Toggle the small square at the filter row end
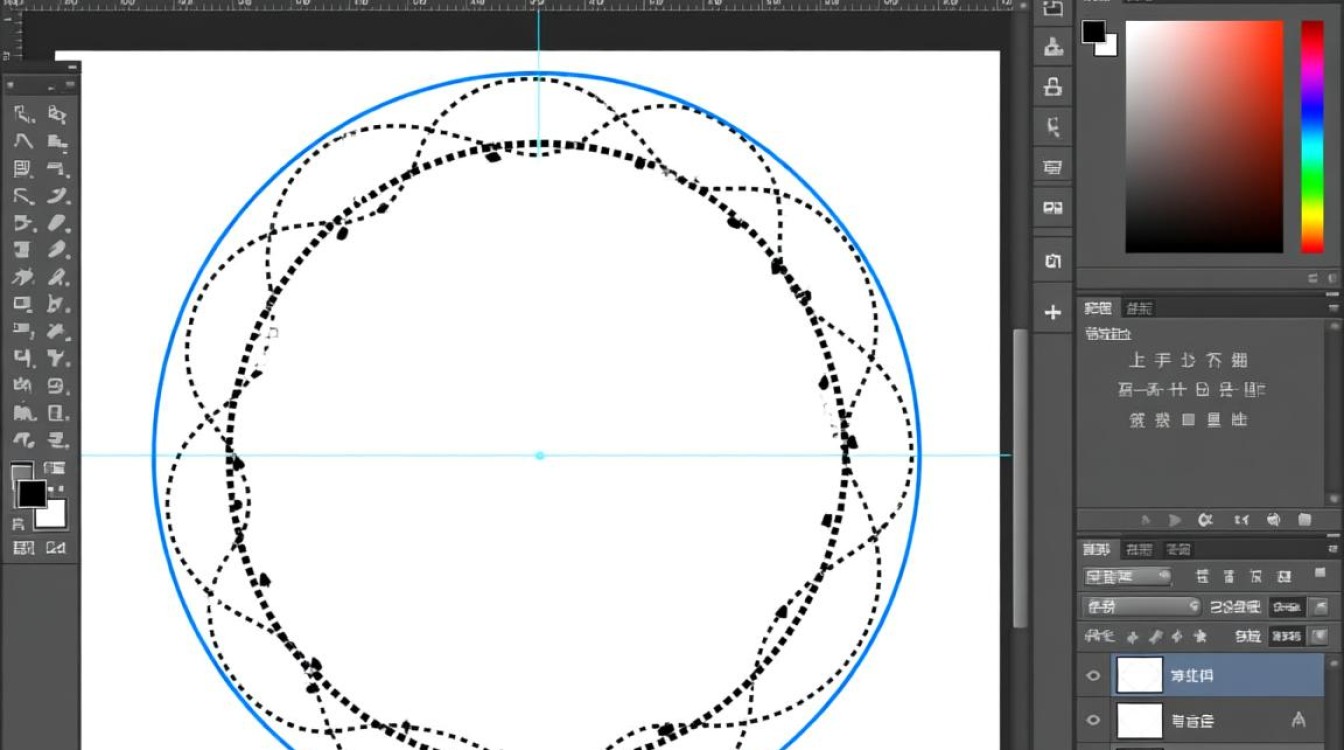The height and width of the screenshot is (750, 1344). (1320, 574)
